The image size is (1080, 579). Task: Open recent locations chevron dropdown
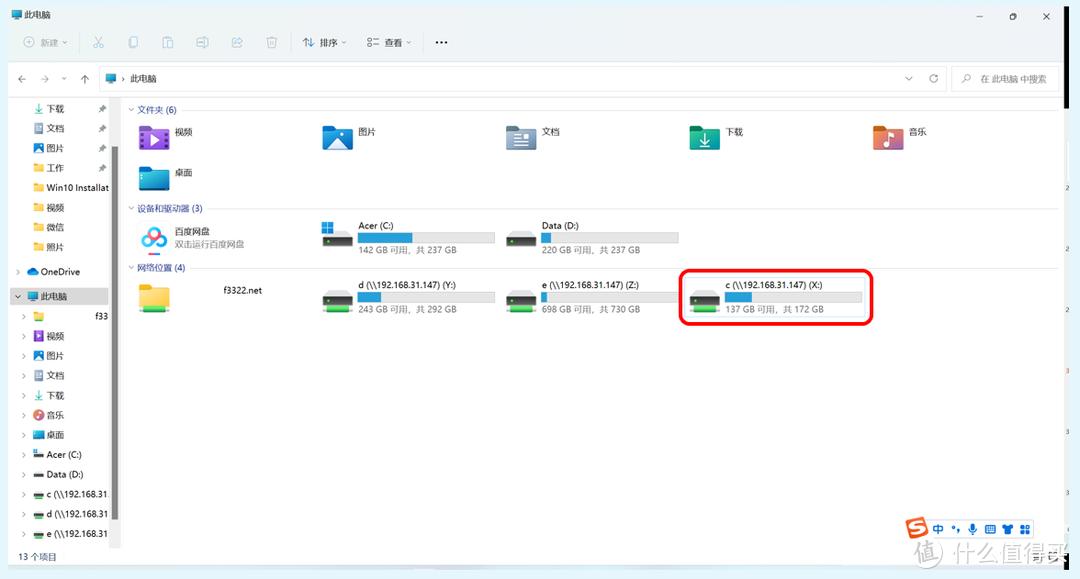64,79
